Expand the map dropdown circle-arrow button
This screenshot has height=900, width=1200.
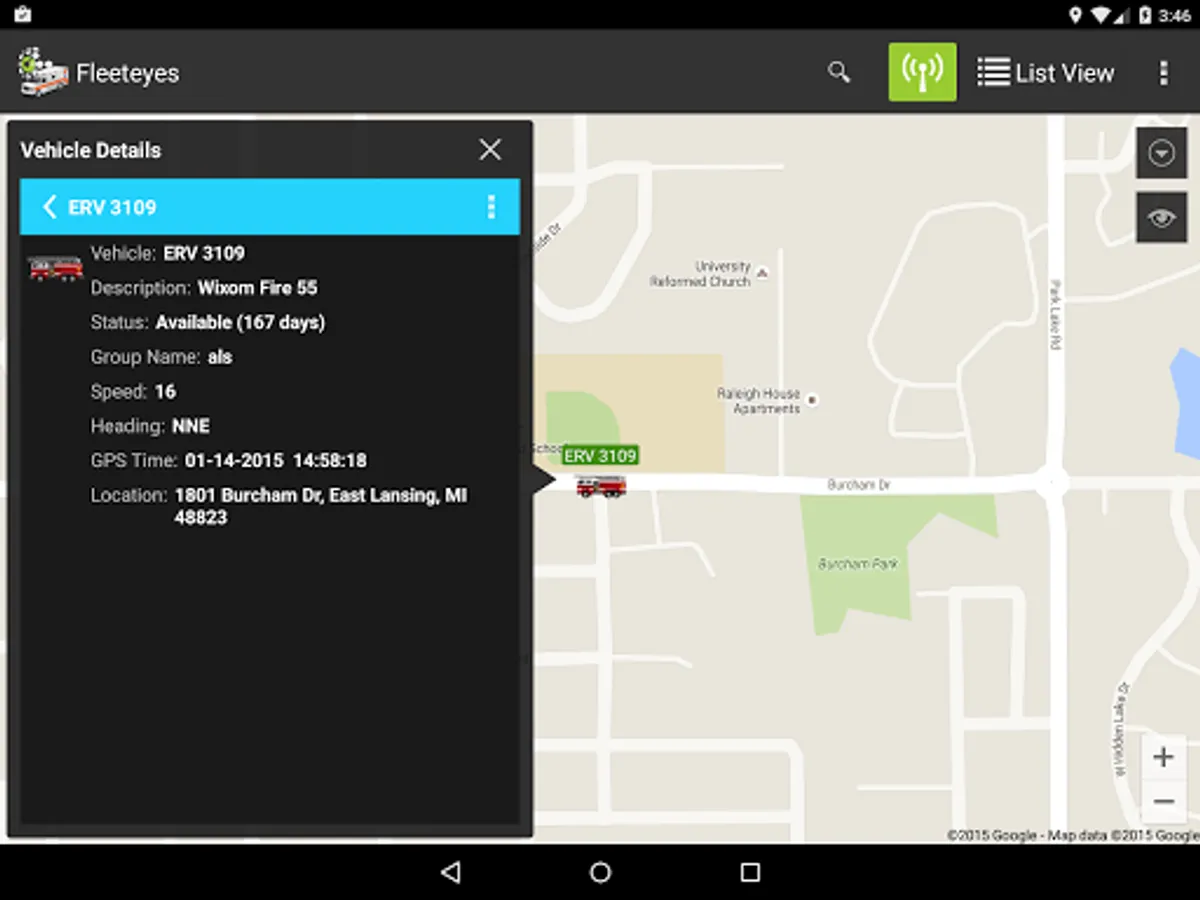click(x=1161, y=153)
